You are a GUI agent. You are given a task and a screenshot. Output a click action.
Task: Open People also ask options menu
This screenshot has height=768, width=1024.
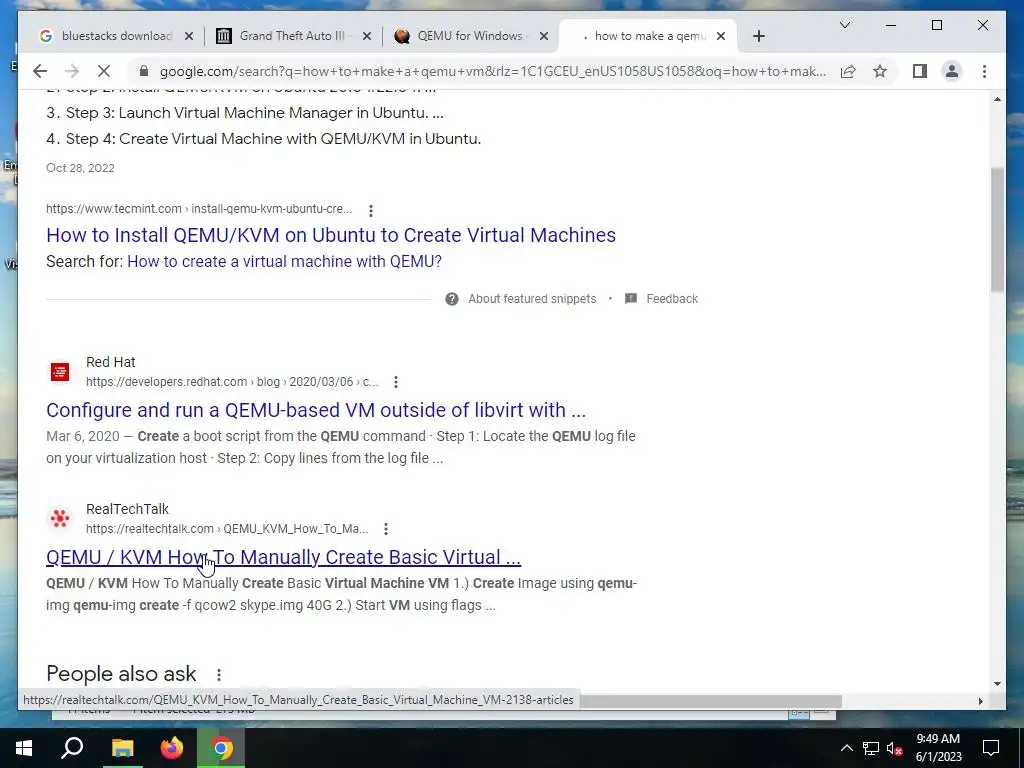[219, 675]
